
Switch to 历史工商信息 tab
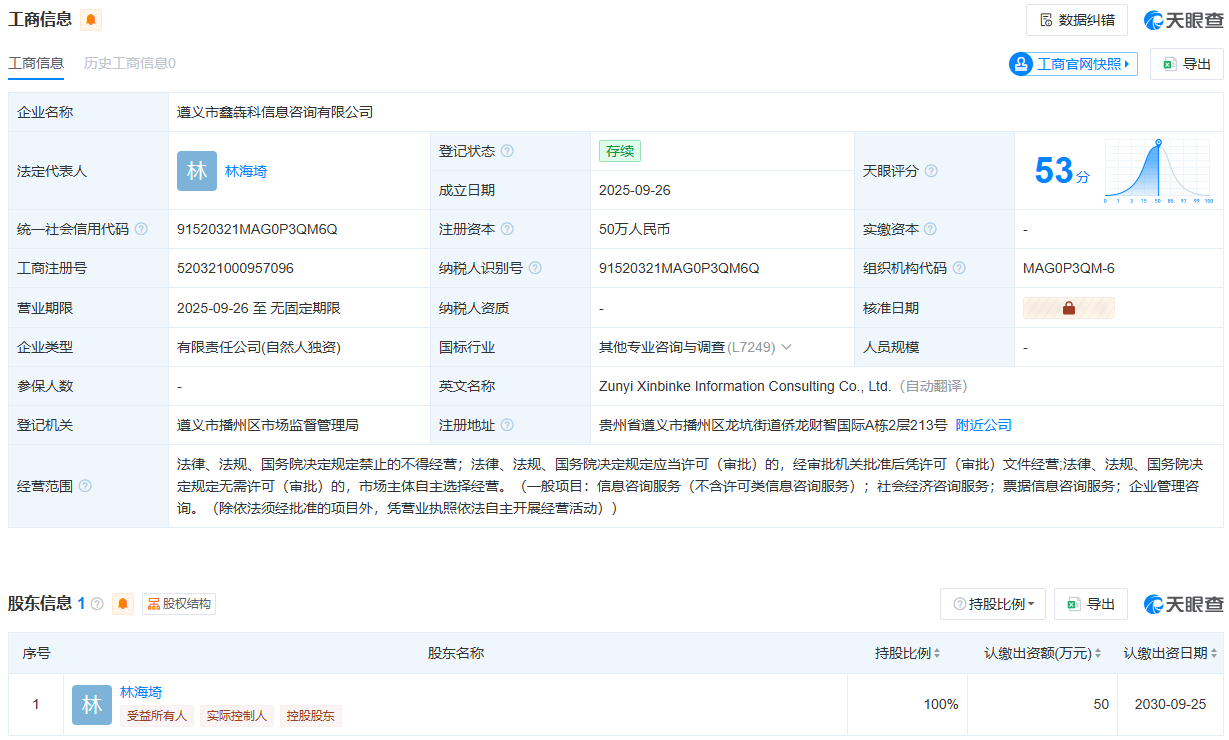(x=129, y=63)
